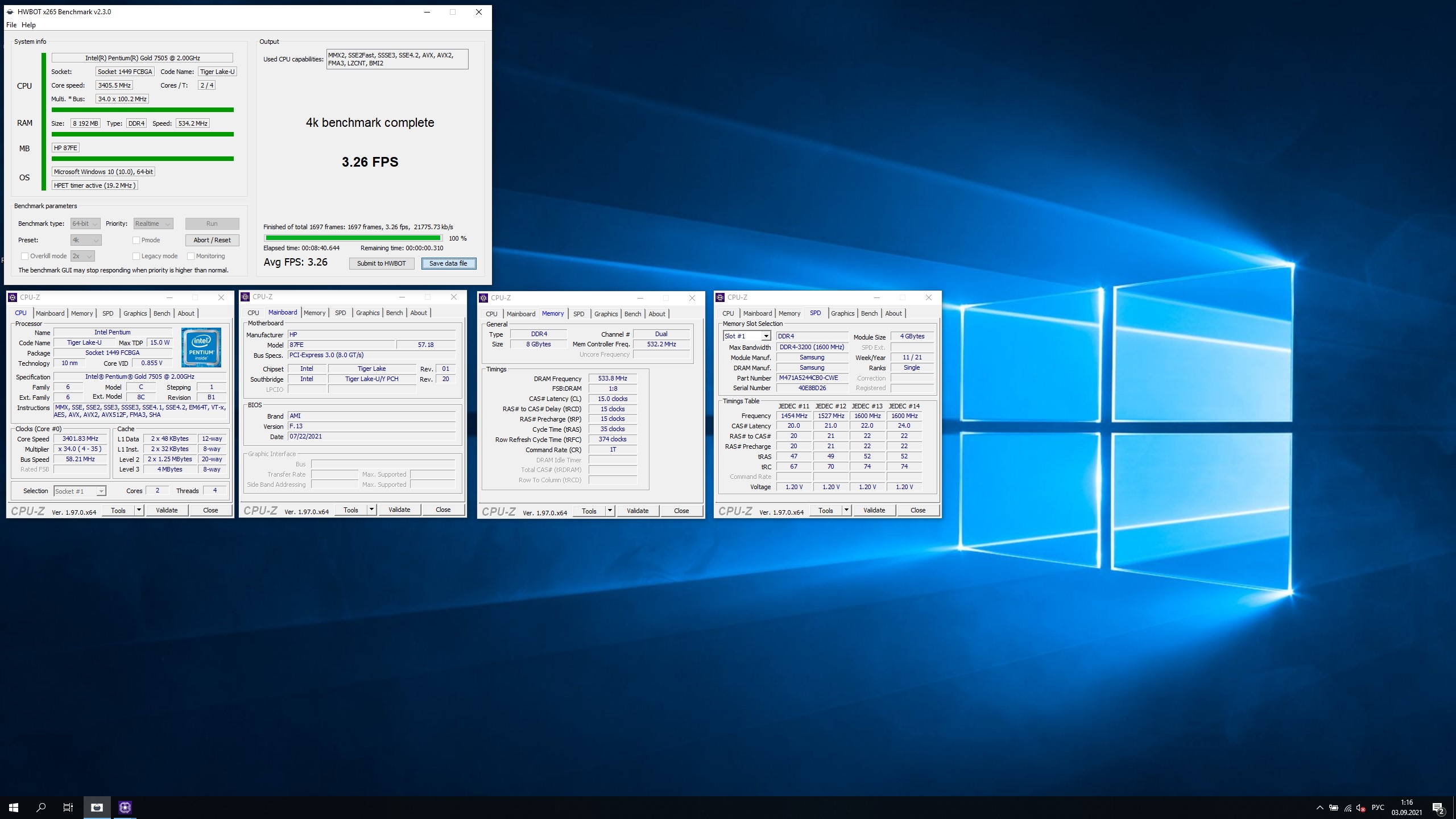Click the disabled Run button
The width and height of the screenshot is (1456, 819).
tap(212, 224)
